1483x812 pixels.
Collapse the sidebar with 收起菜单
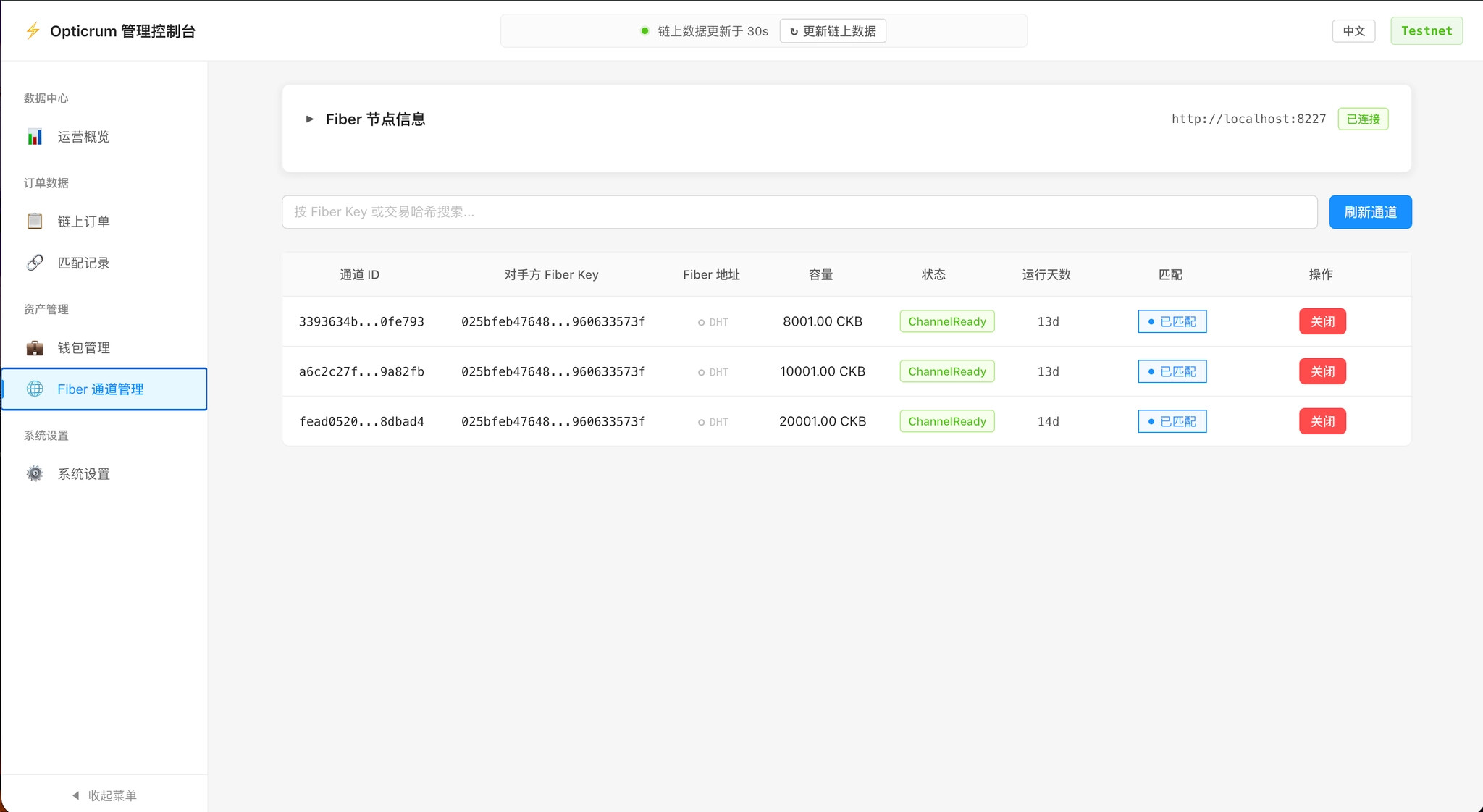coord(104,795)
